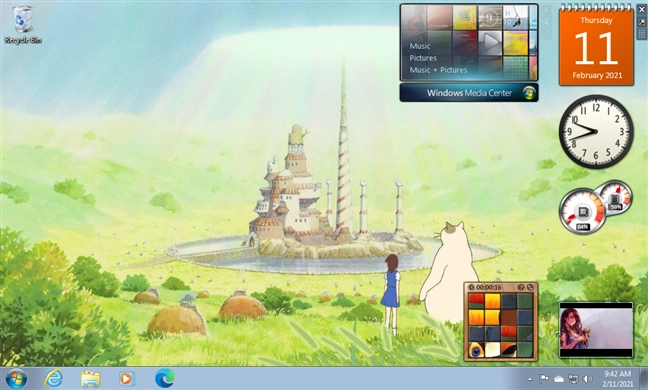Click the volume speaker tray icon
Screen dimensions: 648x390
pyautogui.click(x=587, y=378)
